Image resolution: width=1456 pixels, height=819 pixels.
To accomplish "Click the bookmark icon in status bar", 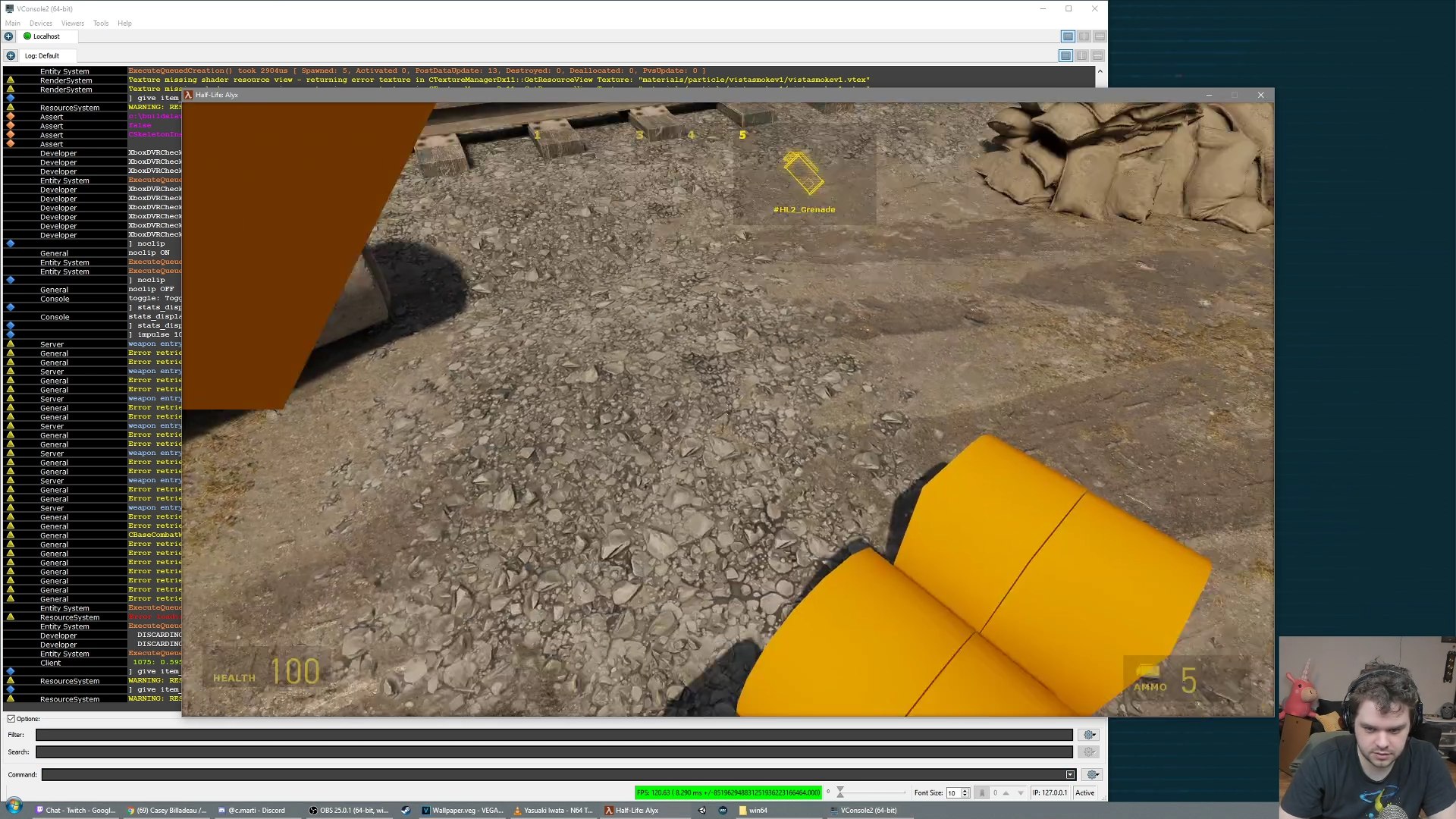I will pyautogui.click(x=982, y=793).
